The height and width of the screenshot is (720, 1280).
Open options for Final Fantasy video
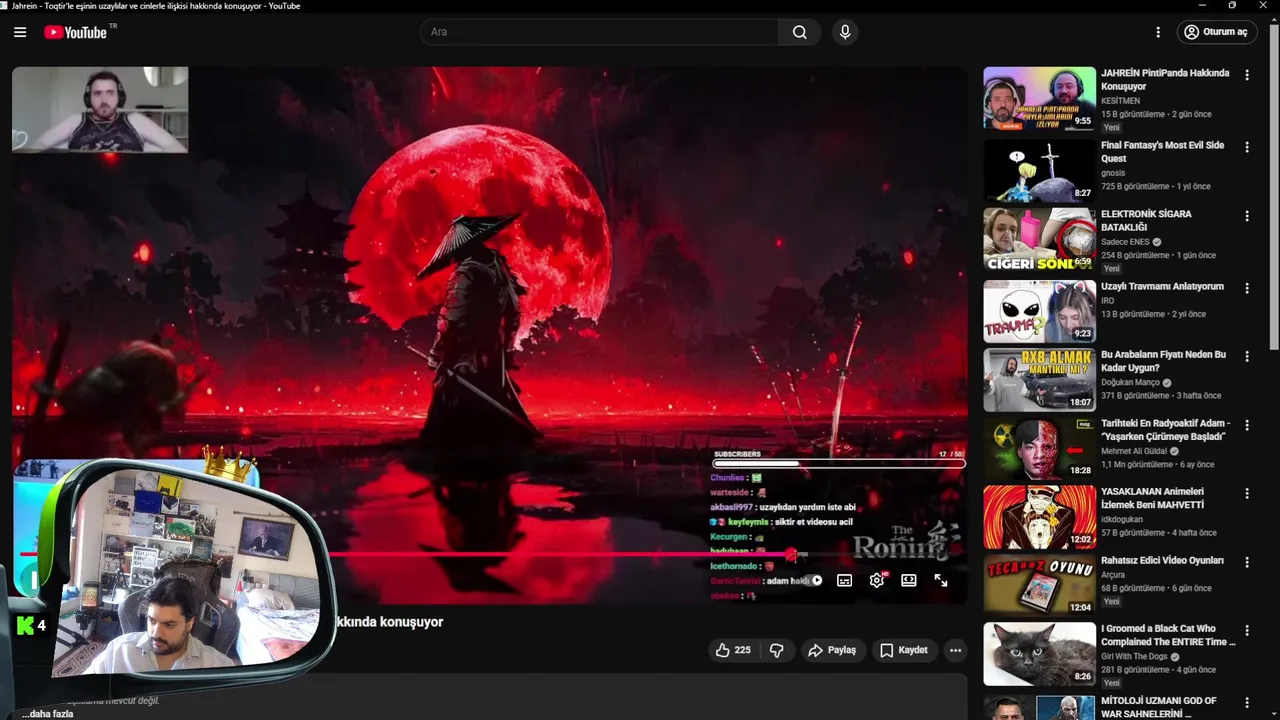pyautogui.click(x=1247, y=147)
